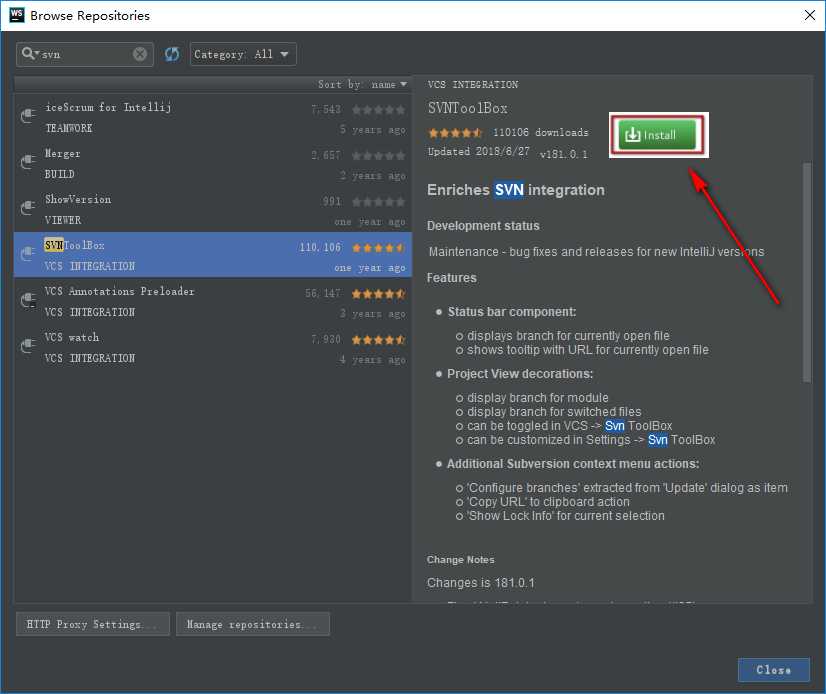The height and width of the screenshot is (694, 826).
Task: Click the 7,930 download count
Action: [326, 339]
